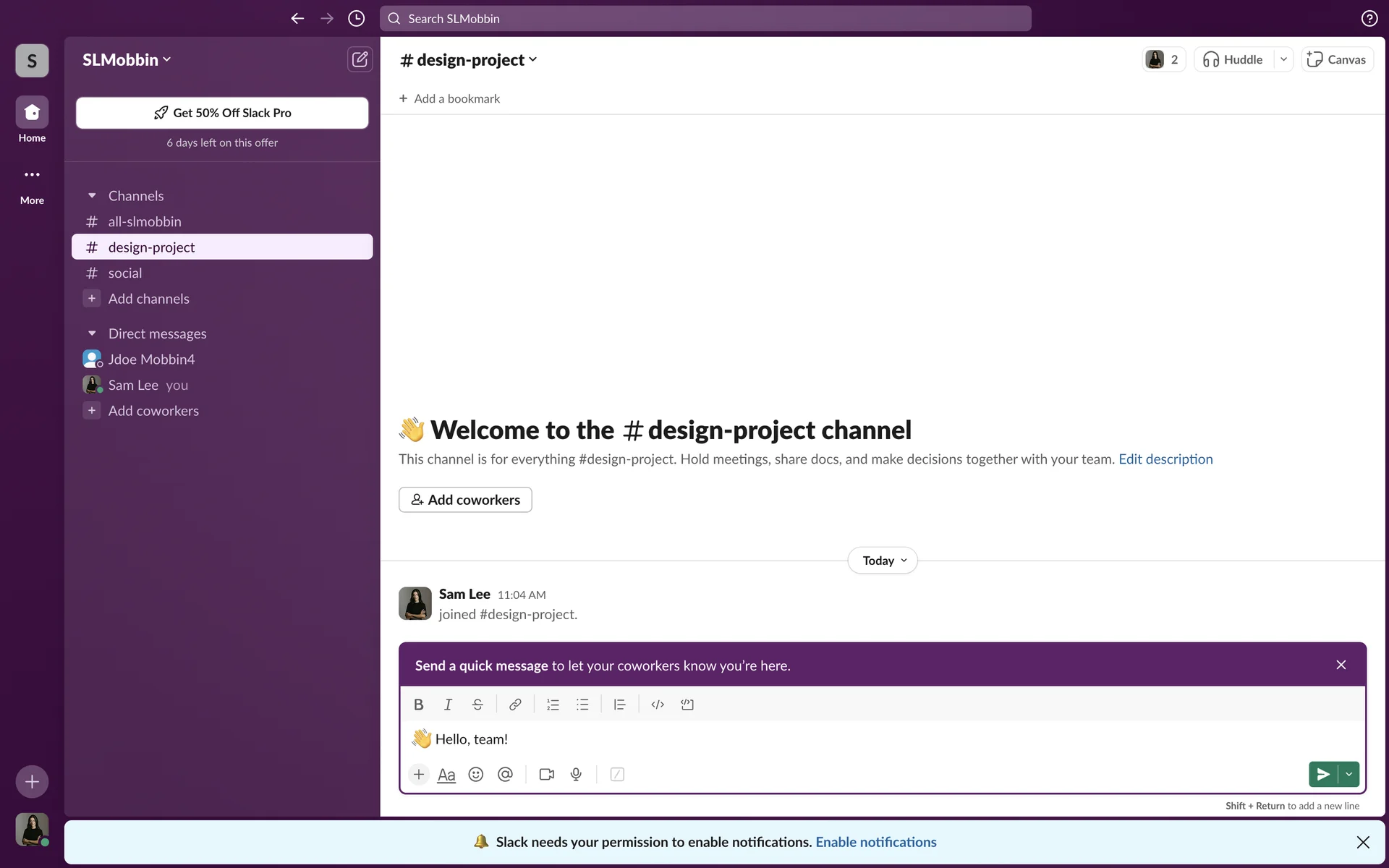Screen dimensions: 1389x868
Task: Click the Search SLMobbin field
Action: pyautogui.click(x=705, y=19)
